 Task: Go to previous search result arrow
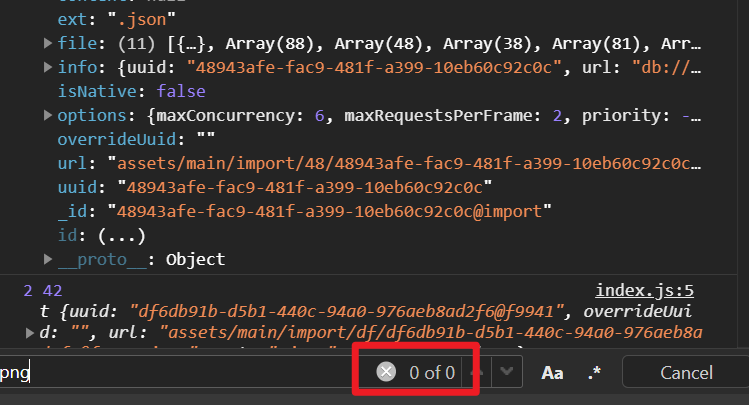point(479,372)
